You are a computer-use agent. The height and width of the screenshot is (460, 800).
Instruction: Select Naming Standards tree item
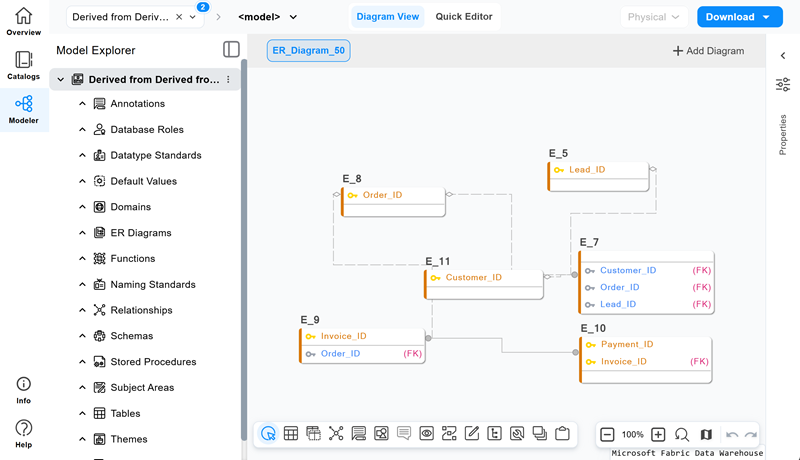coord(153,285)
